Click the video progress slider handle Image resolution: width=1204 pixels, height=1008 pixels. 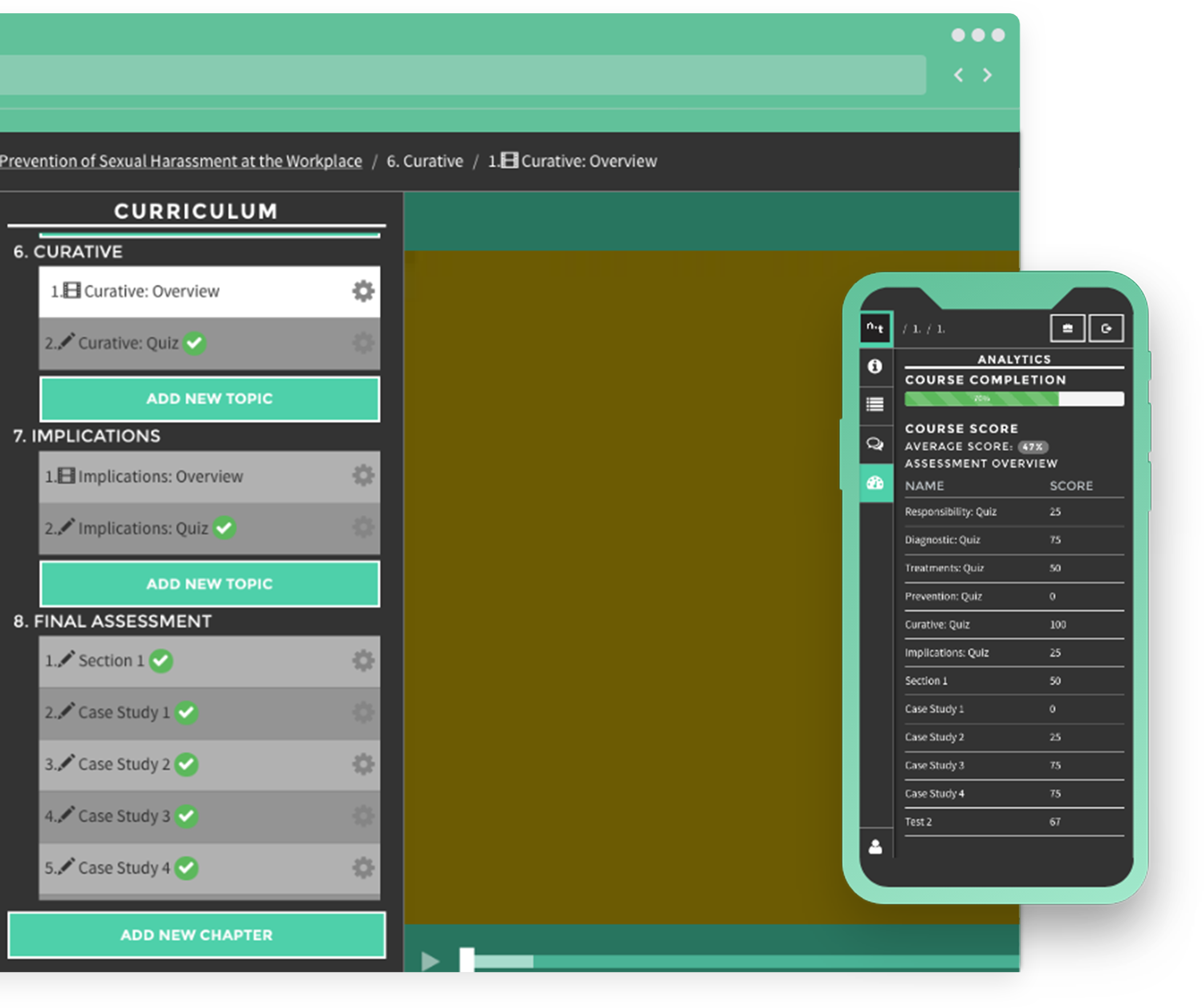click(x=467, y=958)
